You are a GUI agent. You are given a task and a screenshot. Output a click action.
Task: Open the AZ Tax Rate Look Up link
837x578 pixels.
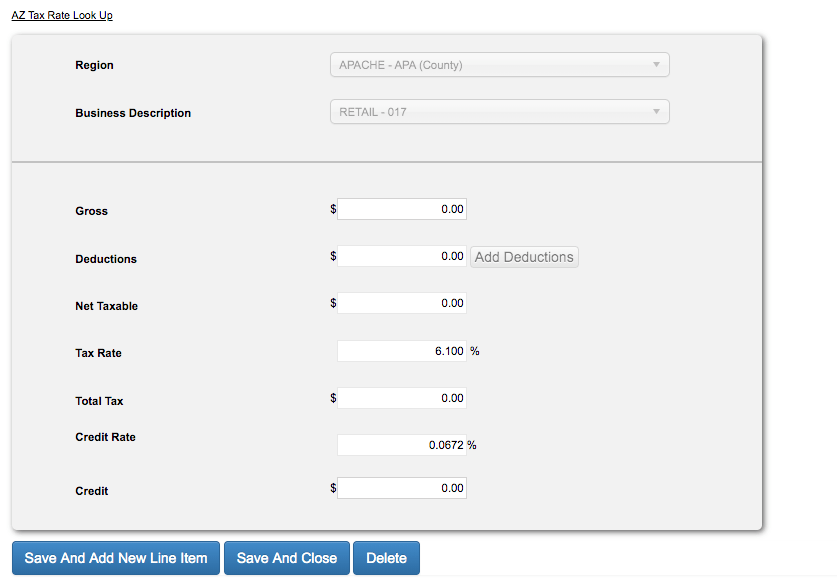point(62,15)
